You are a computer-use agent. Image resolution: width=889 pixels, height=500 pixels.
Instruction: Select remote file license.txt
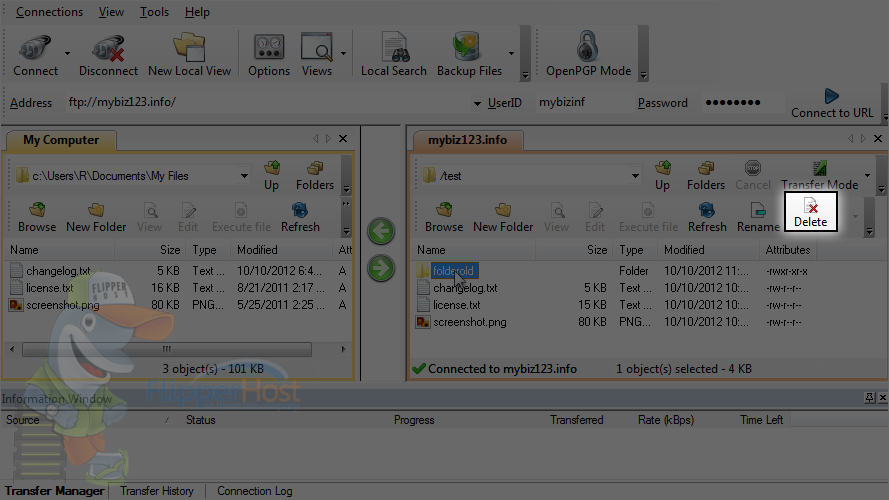(x=456, y=305)
